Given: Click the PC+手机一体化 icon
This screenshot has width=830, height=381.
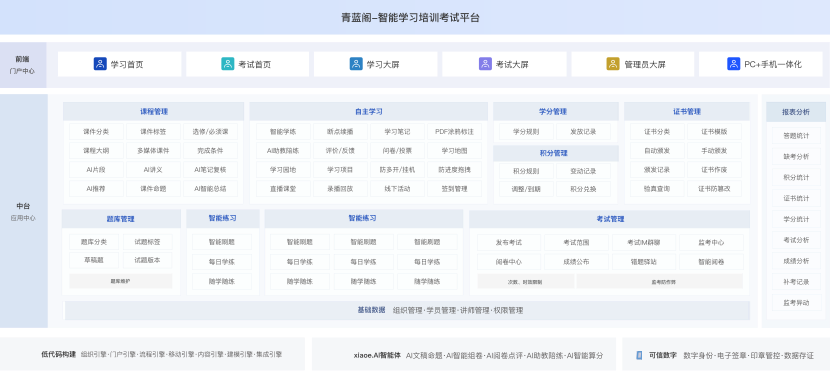Looking at the screenshot, I should click(733, 64).
